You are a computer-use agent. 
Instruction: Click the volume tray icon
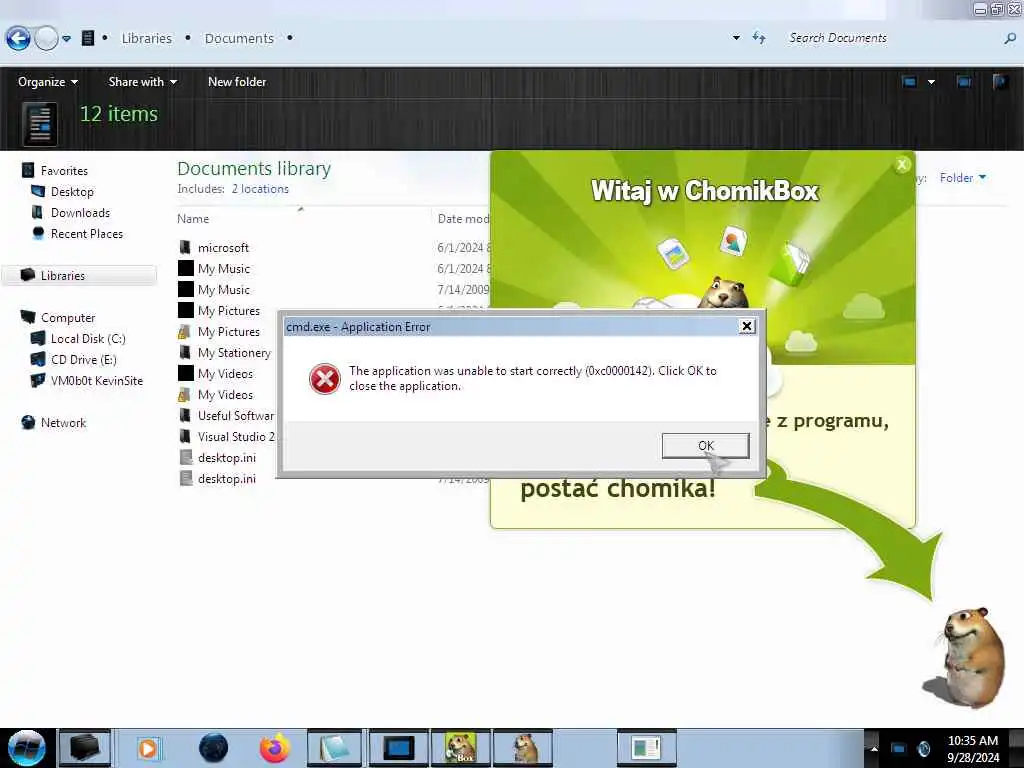pos(923,748)
